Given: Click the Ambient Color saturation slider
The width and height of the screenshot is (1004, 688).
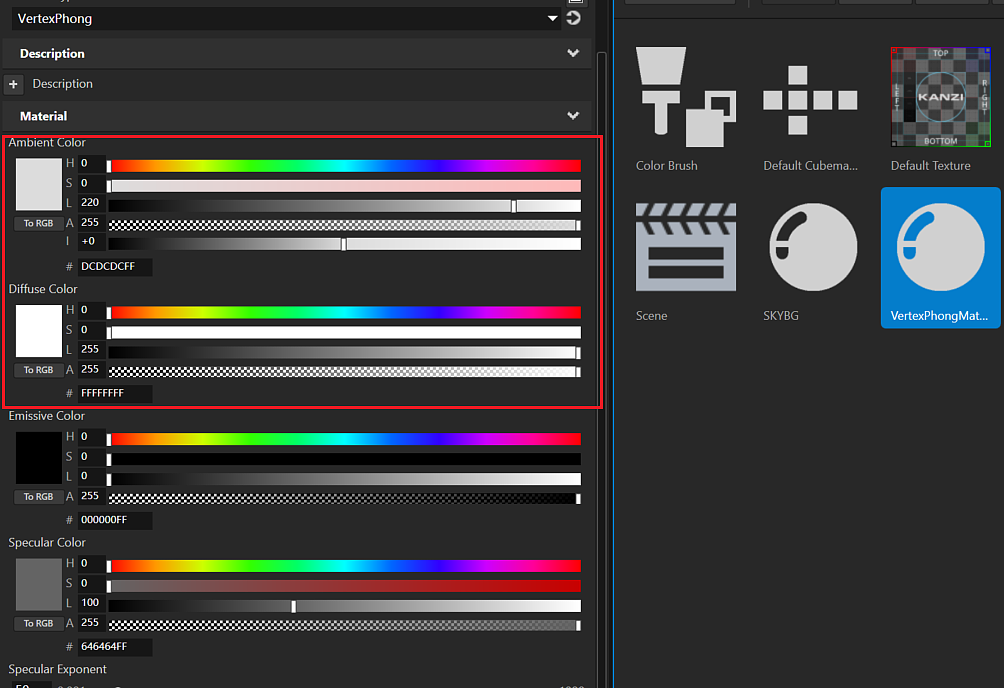Looking at the screenshot, I should [344, 186].
